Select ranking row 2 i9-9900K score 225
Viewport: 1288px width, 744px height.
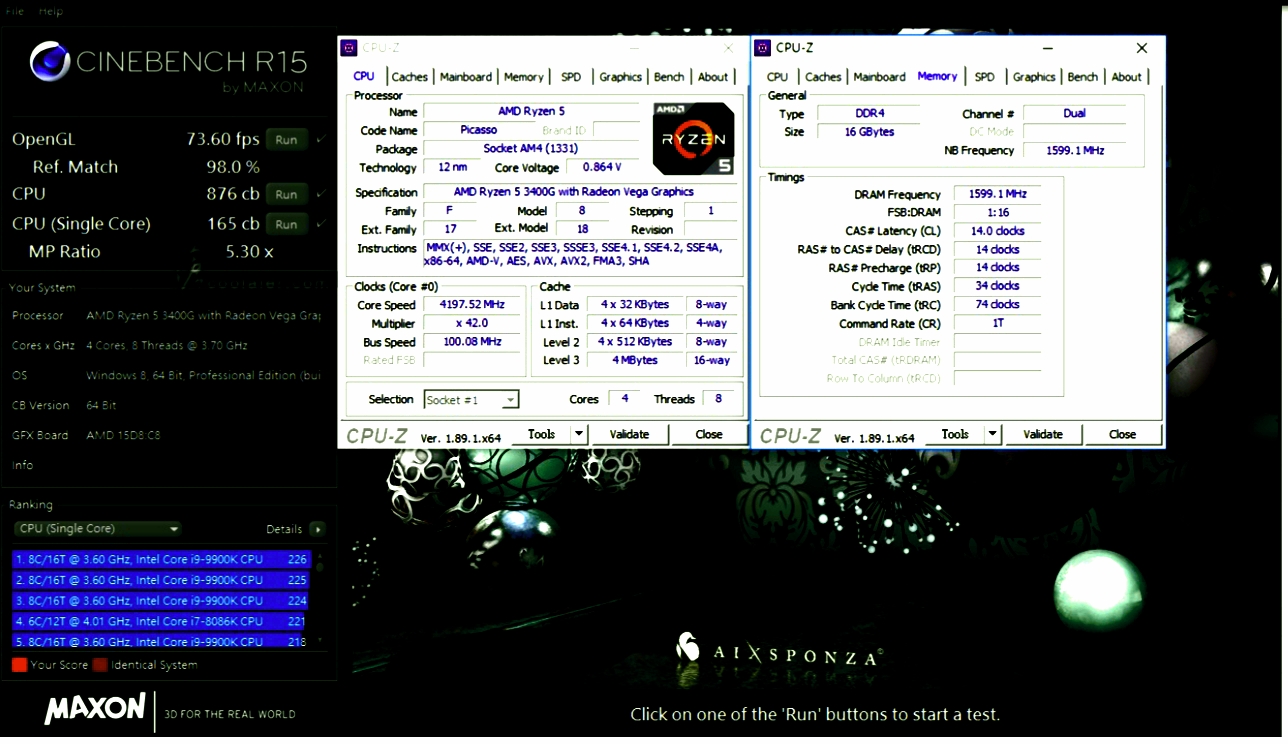coord(161,580)
